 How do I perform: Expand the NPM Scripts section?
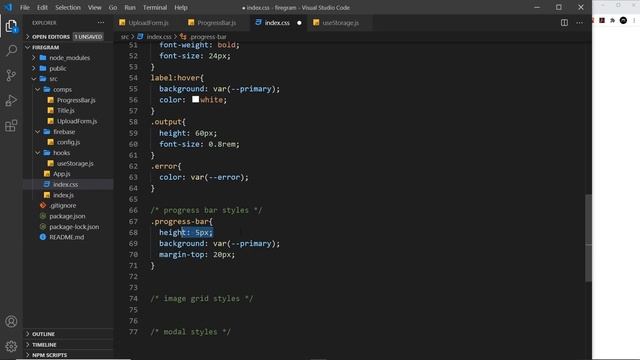coord(28,355)
